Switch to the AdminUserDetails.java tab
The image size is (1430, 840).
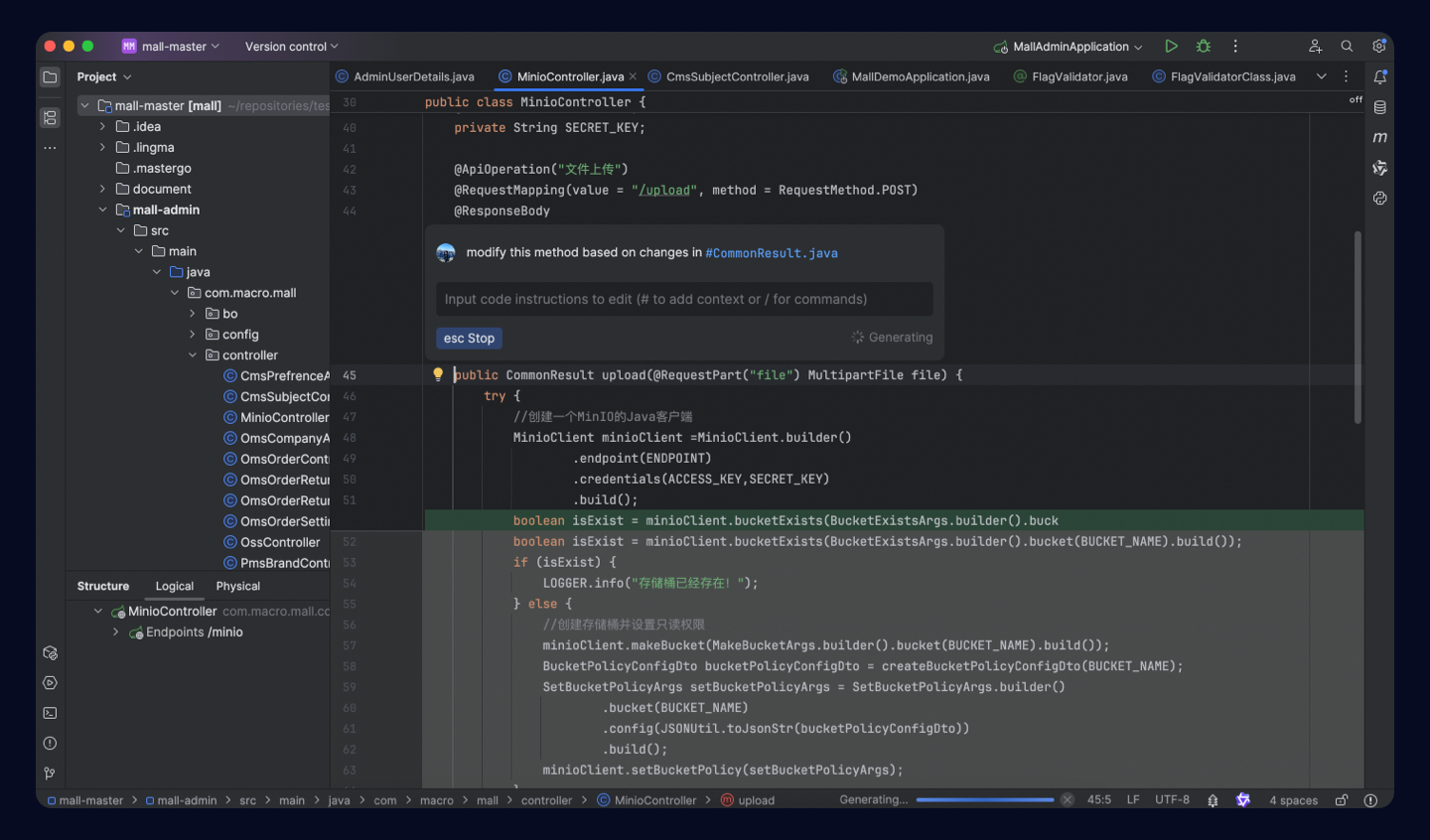coord(405,76)
